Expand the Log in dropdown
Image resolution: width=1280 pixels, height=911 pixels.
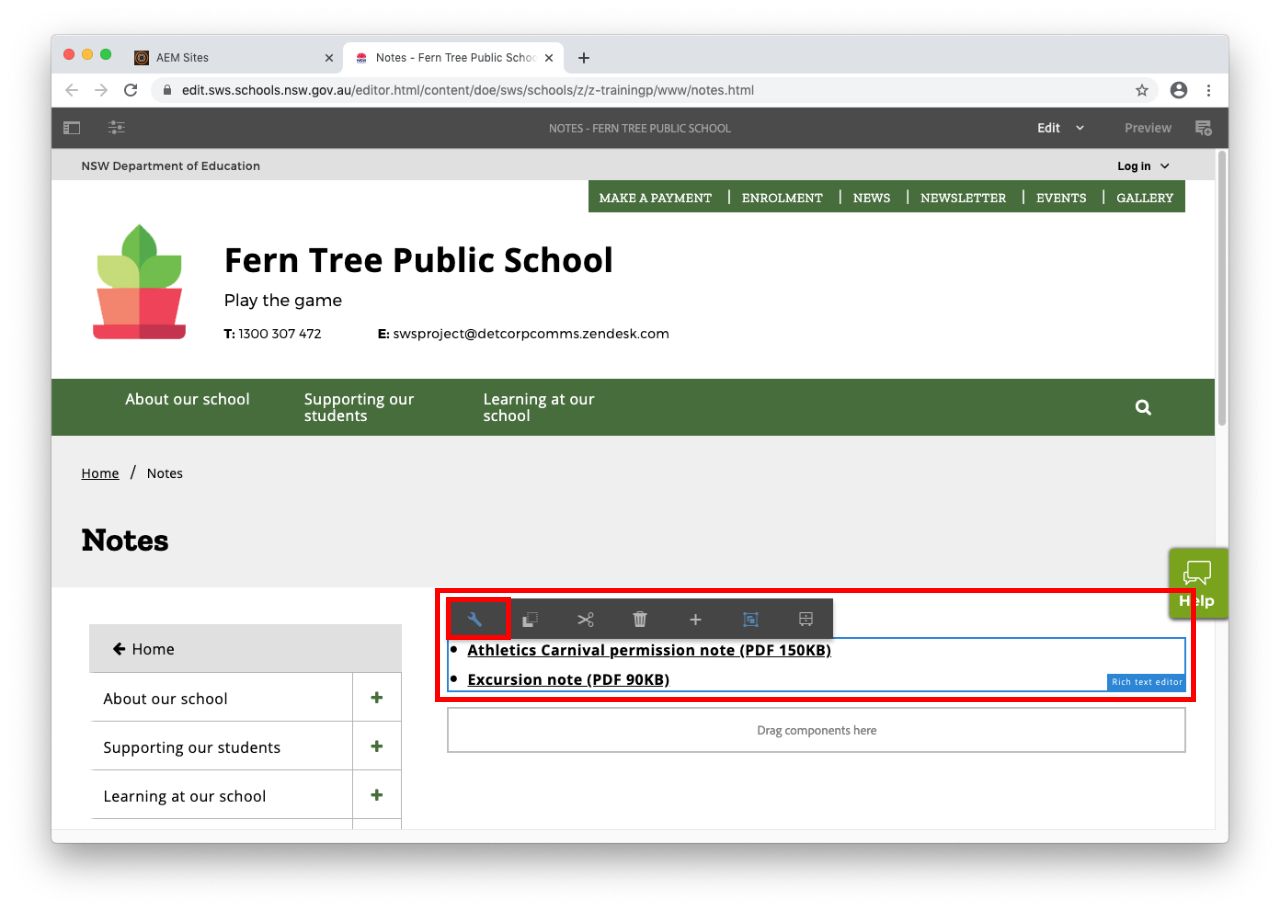coord(1143,166)
